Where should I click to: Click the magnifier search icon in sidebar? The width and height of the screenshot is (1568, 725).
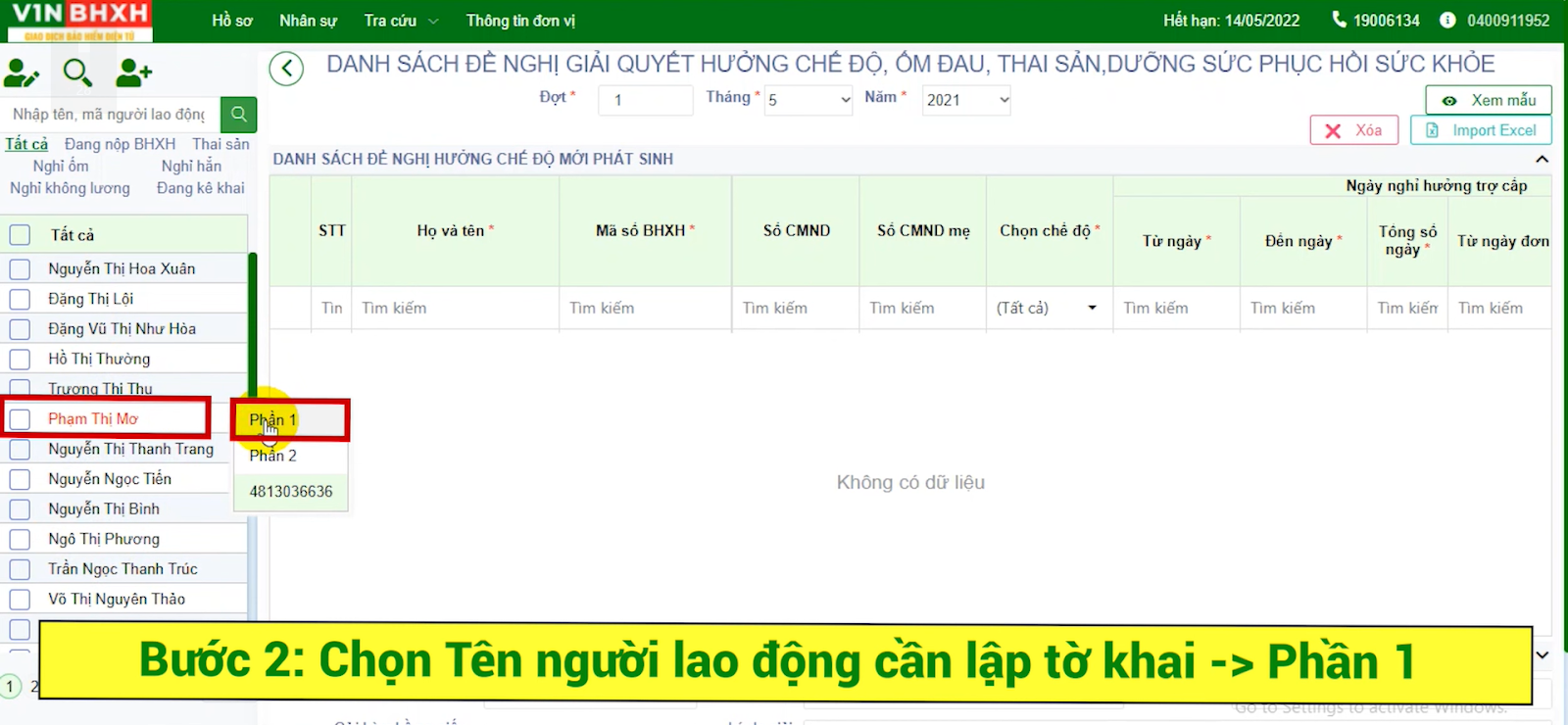coord(77,72)
